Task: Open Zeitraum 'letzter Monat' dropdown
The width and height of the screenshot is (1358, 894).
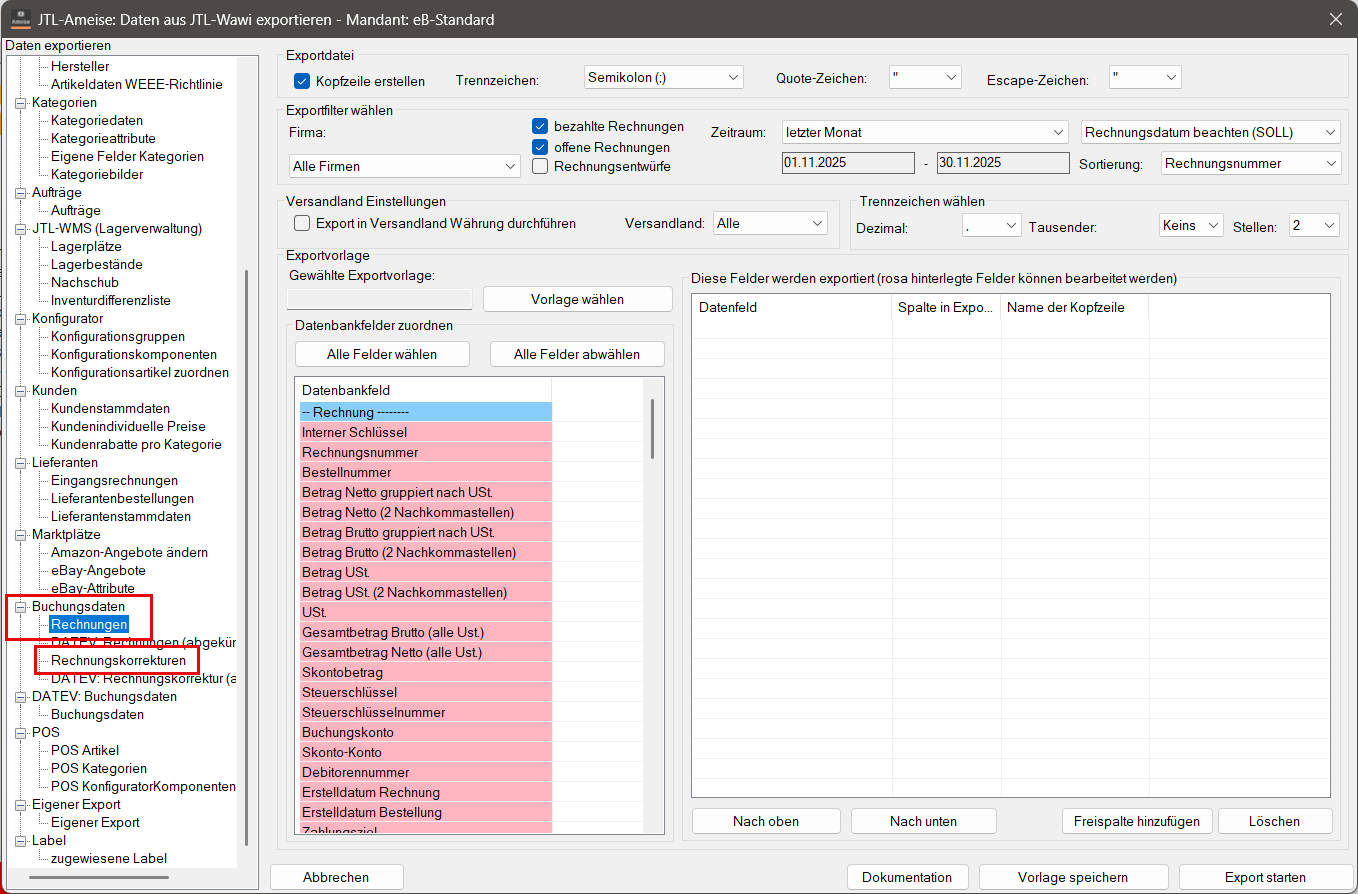Action: coord(925,132)
